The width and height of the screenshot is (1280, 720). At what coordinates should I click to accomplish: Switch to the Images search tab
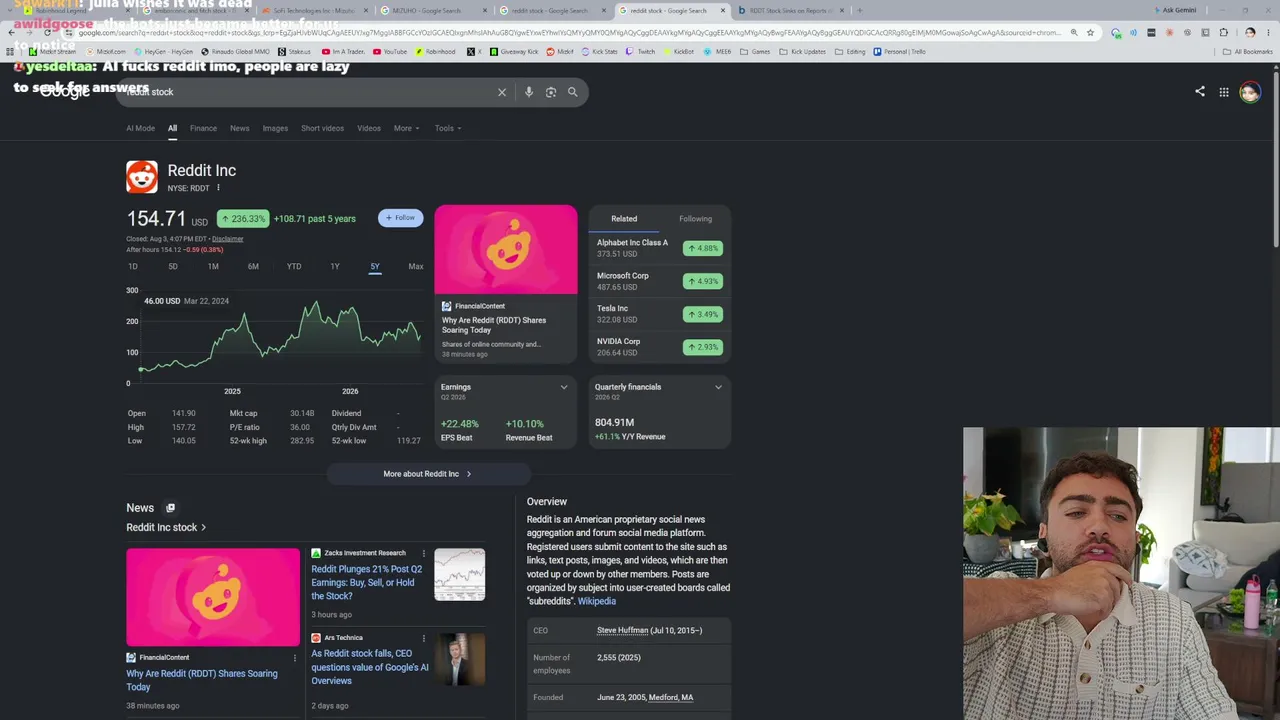point(275,128)
